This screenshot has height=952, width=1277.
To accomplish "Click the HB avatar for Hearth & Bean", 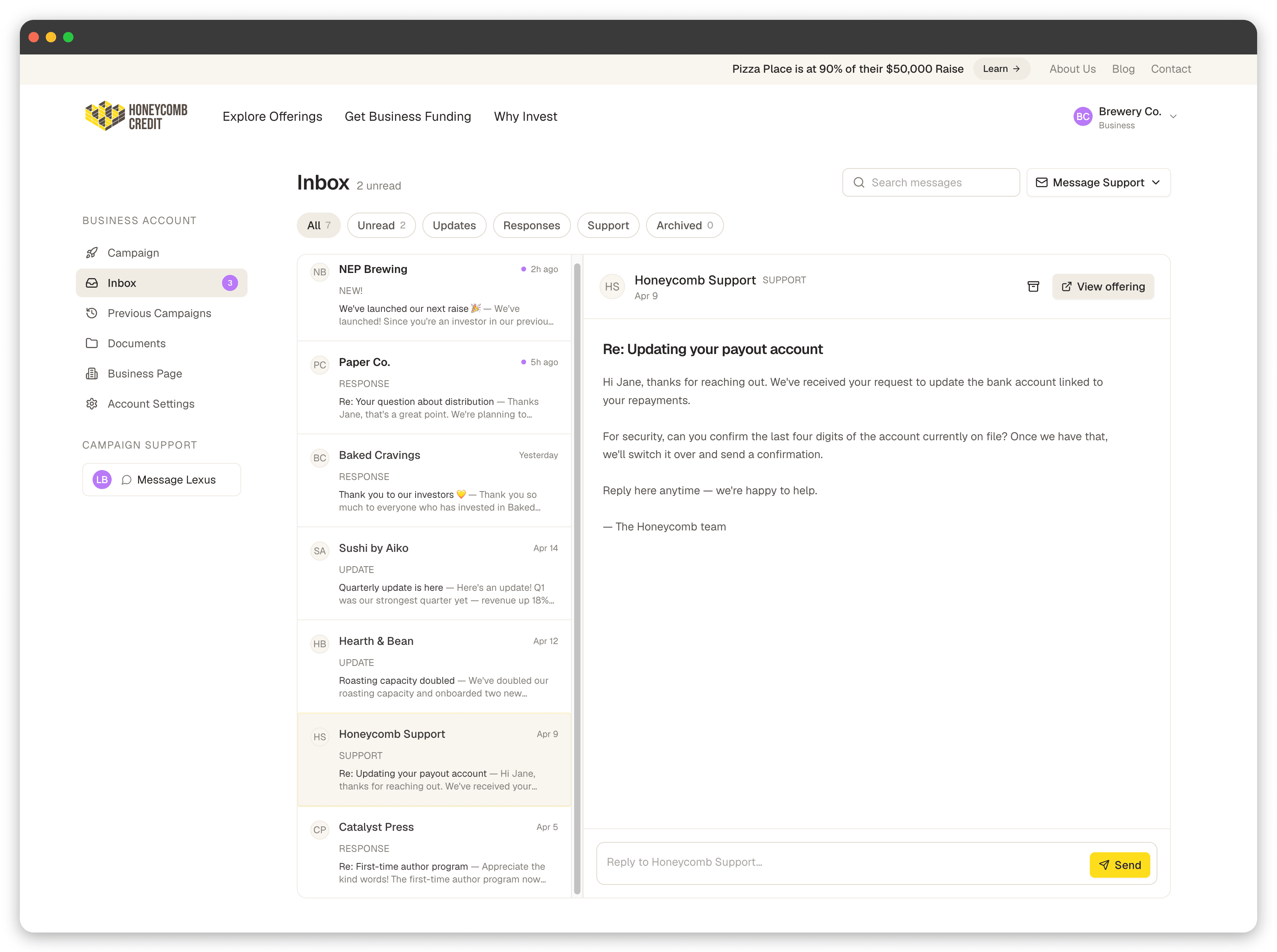I will (x=320, y=644).
